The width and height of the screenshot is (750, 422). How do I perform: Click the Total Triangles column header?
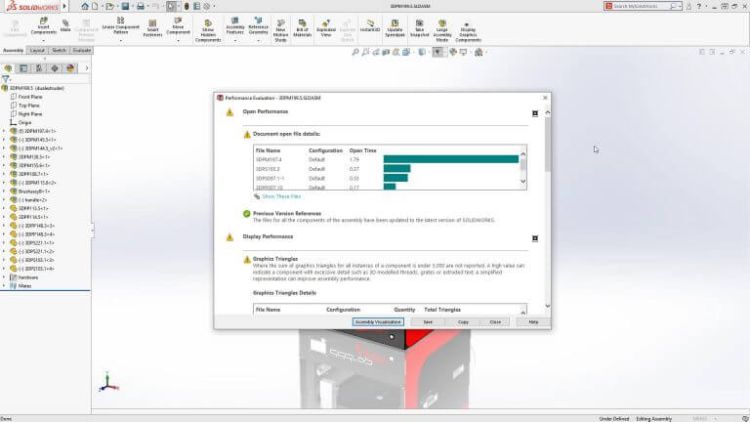tap(442, 310)
